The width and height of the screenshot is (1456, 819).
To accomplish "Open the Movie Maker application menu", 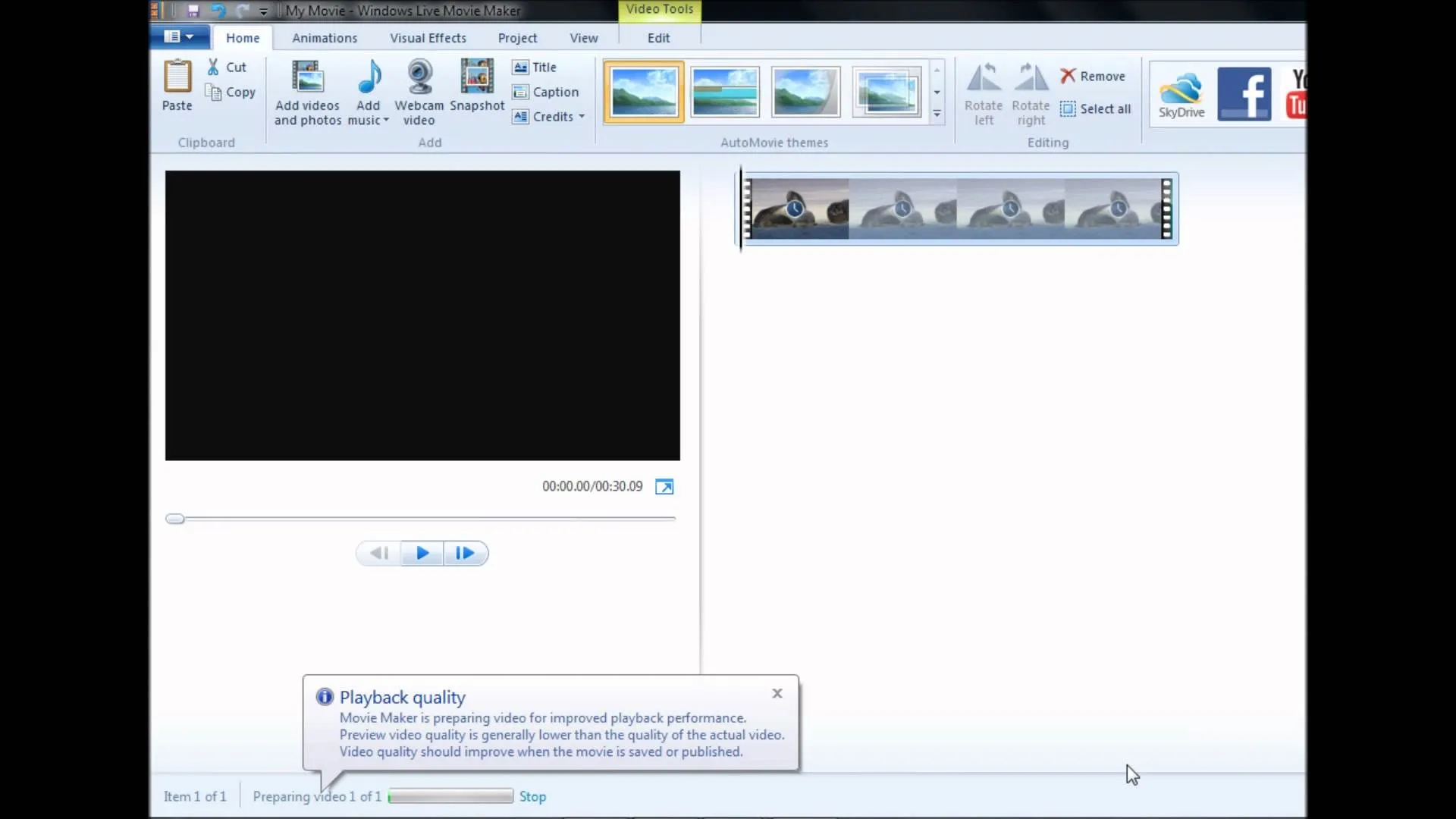I will tap(179, 36).
